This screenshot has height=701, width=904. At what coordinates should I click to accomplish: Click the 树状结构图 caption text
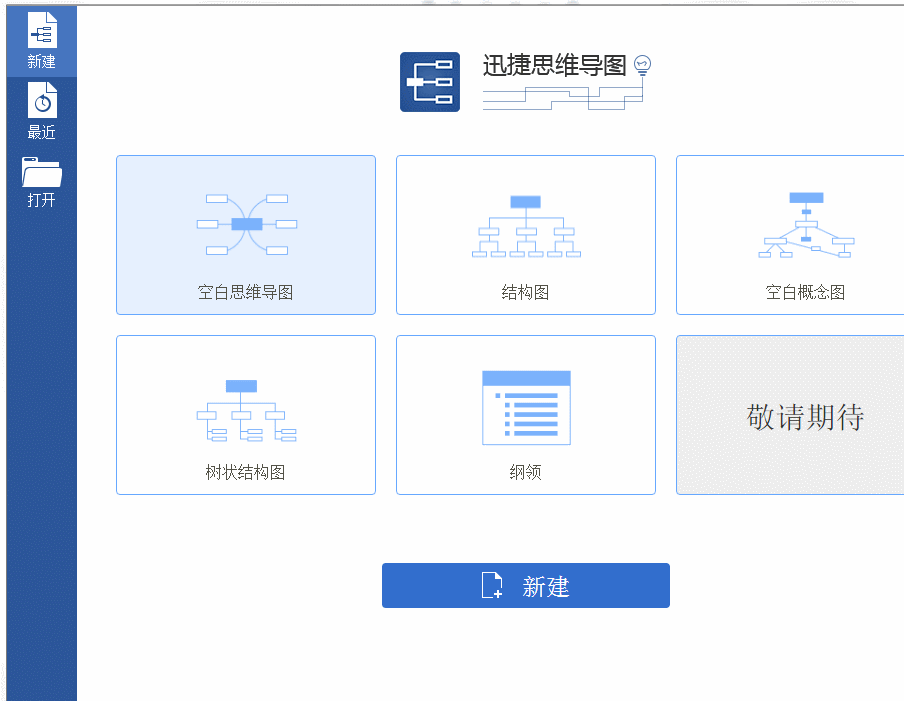(245, 473)
